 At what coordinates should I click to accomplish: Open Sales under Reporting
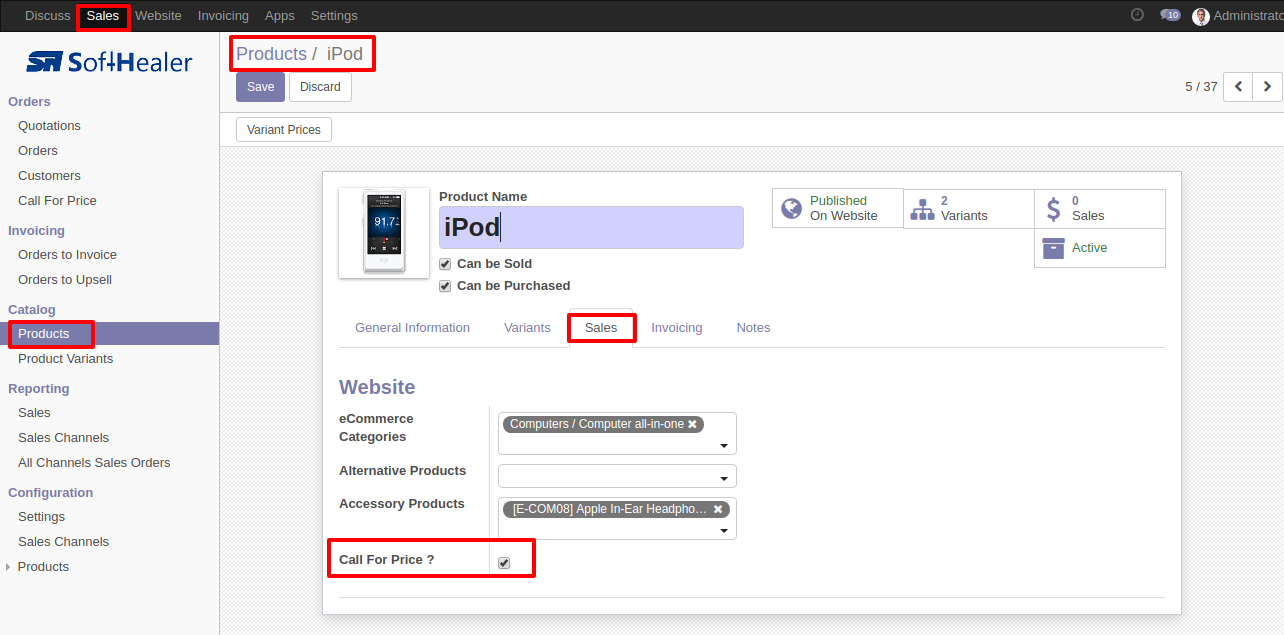pyautogui.click(x=34, y=413)
